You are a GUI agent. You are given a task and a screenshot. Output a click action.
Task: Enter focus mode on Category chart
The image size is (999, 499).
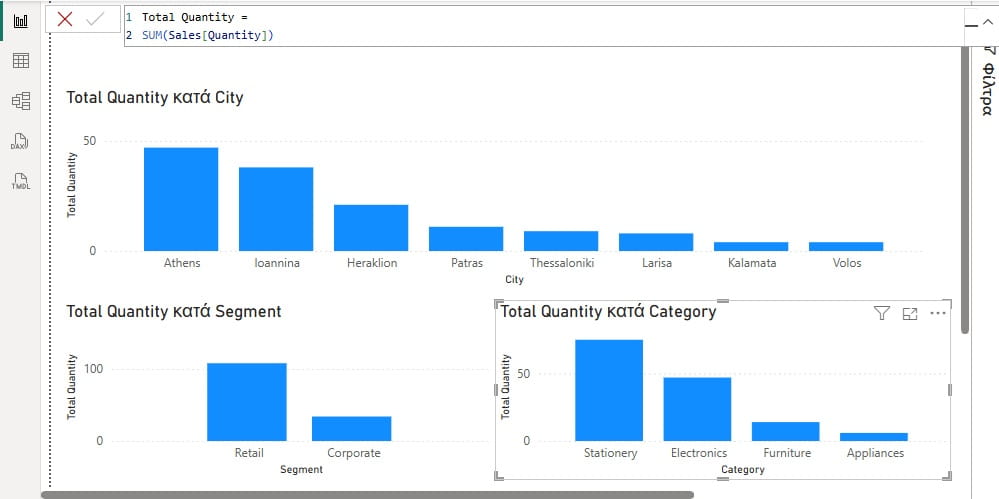[x=910, y=314]
